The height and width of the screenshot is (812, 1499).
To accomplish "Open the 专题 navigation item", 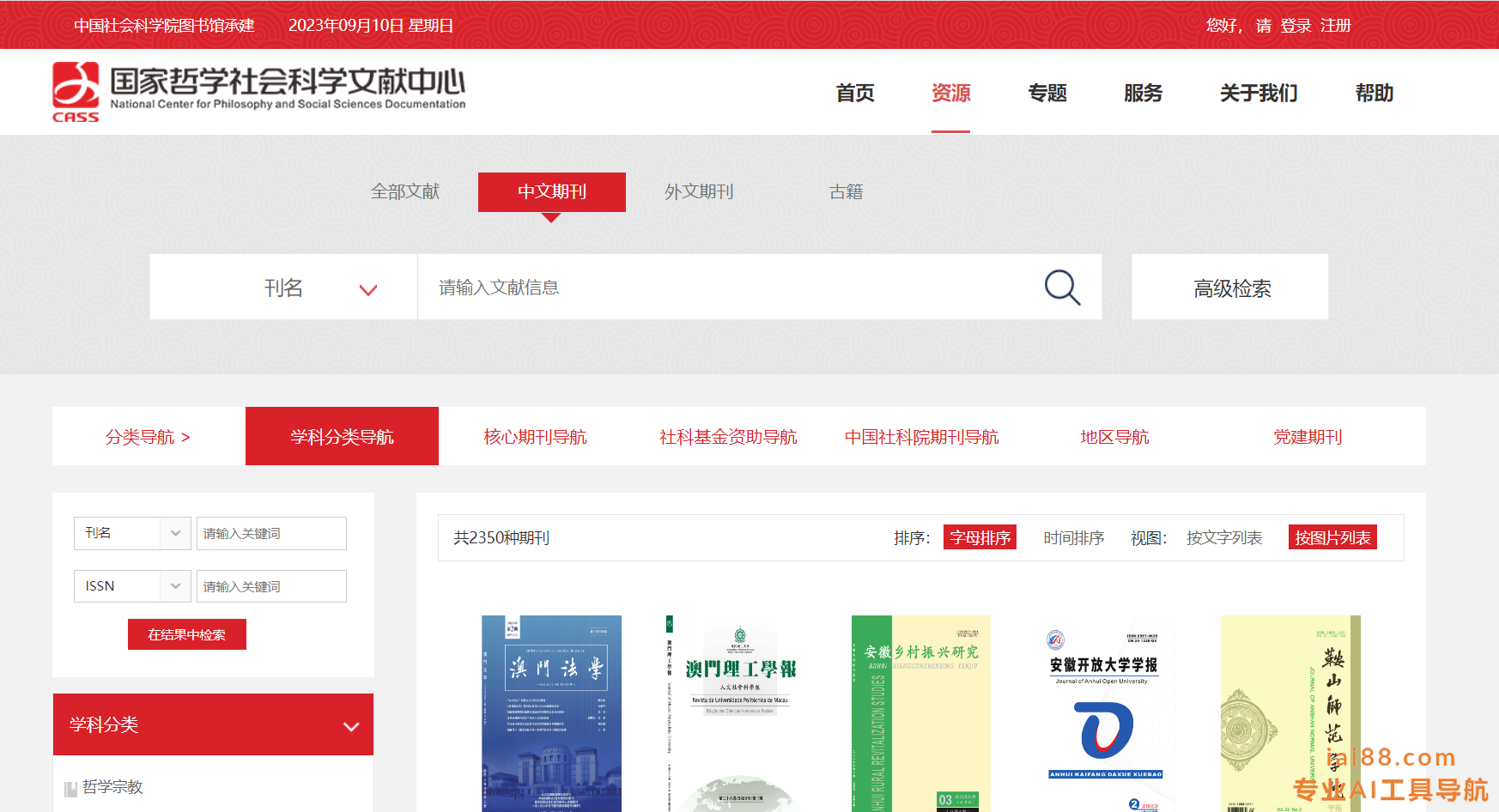I will coord(1047,93).
